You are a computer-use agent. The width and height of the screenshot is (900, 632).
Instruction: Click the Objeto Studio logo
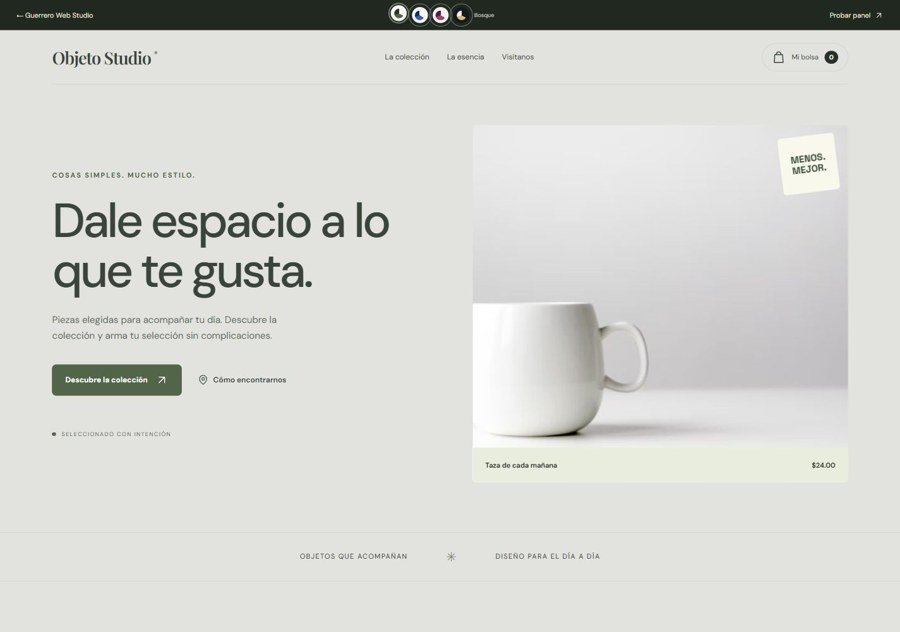104,58
